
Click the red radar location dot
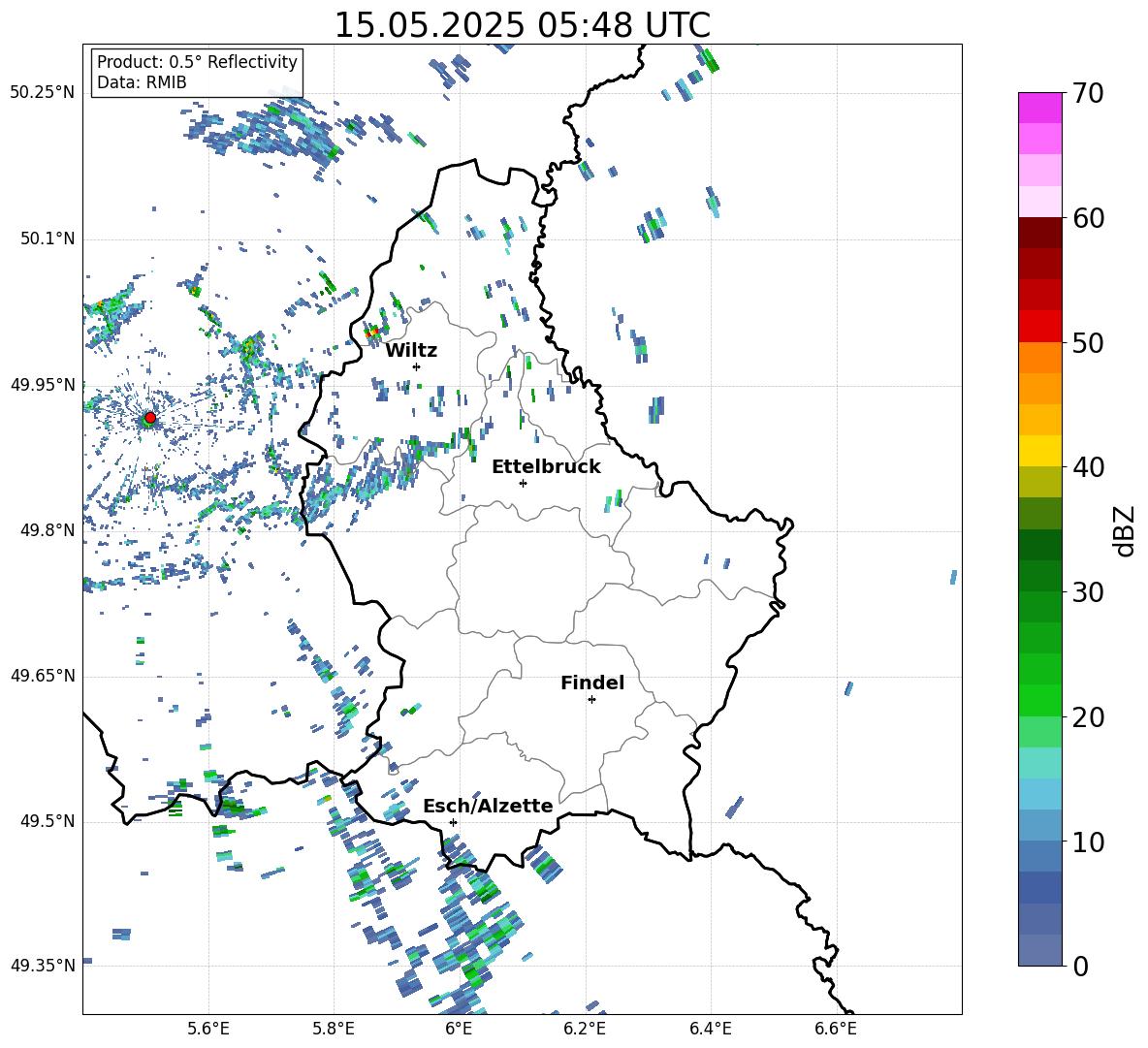point(150,418)
